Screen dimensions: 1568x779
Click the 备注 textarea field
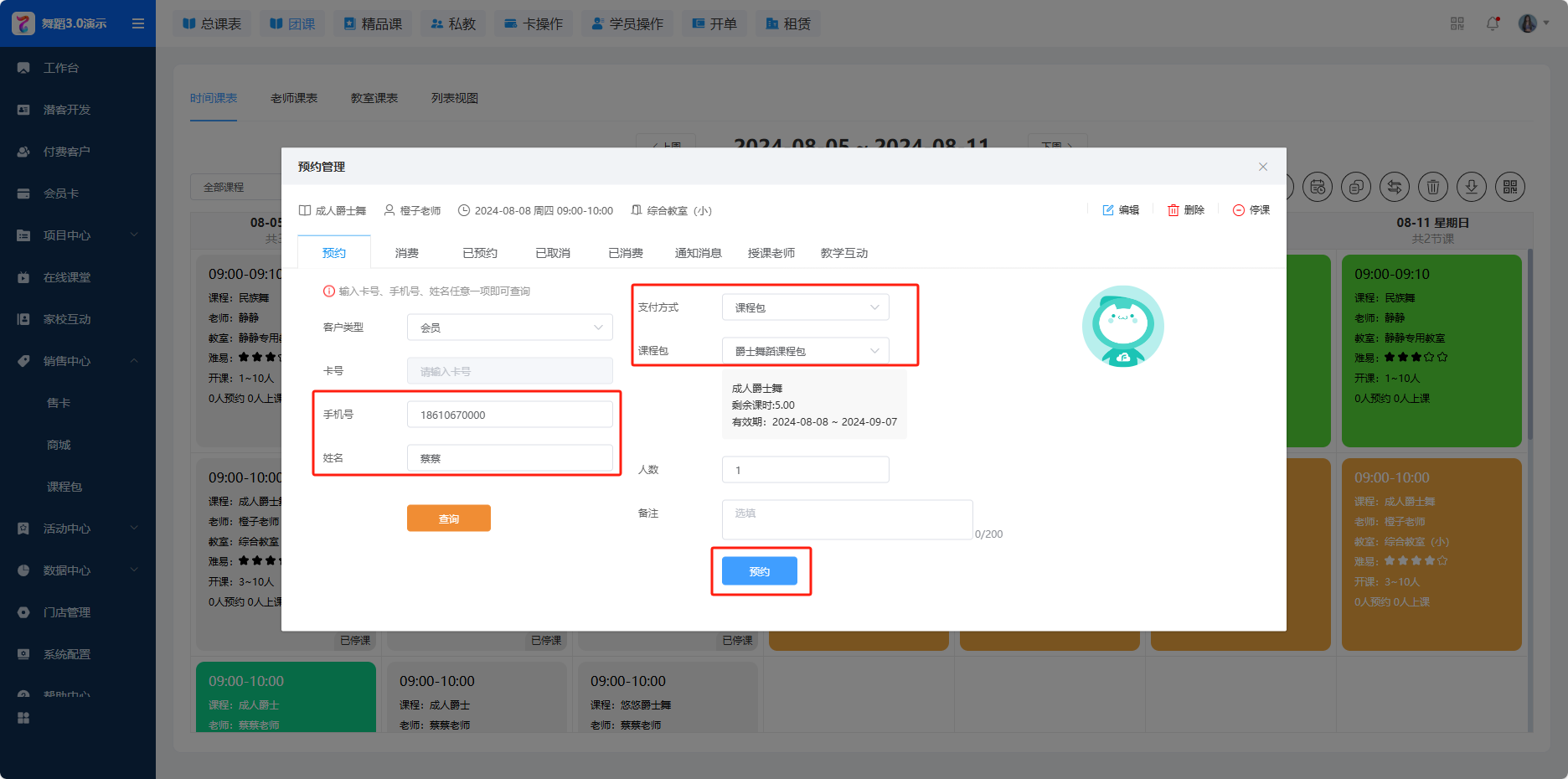[x=847, y=519]
